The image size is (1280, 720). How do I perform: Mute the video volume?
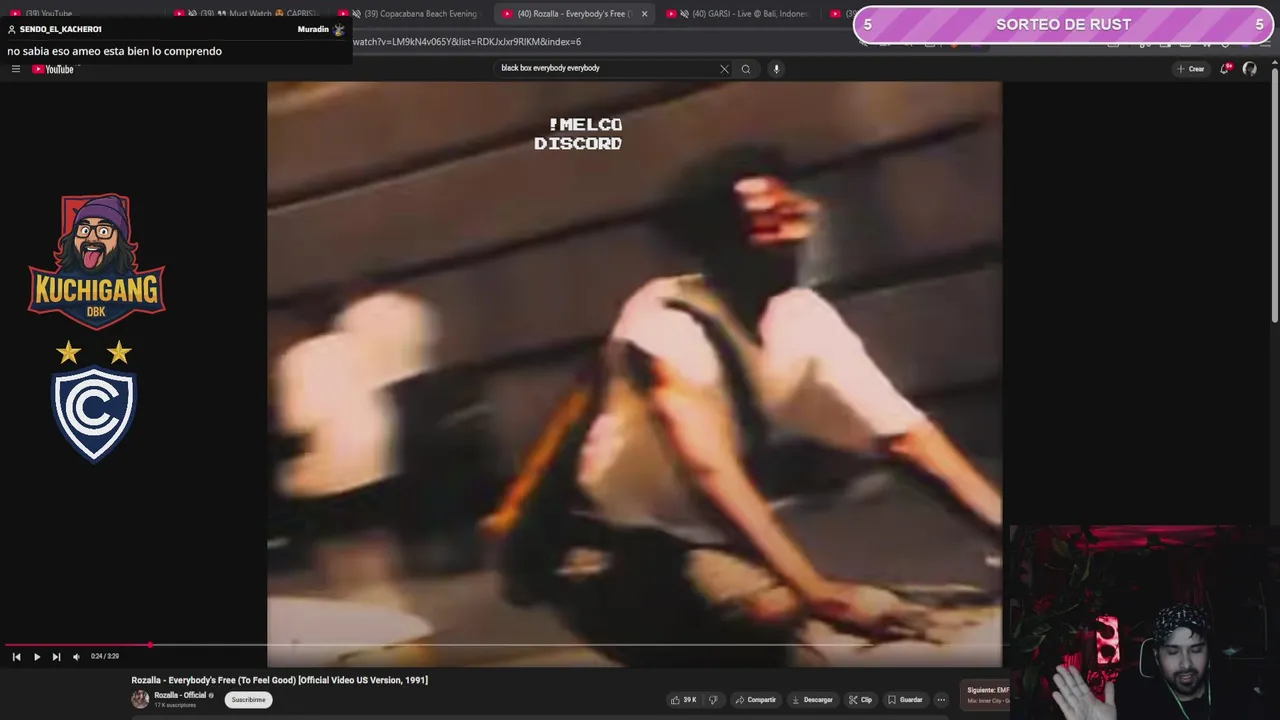pyautogui.click(x=76, y=657)
